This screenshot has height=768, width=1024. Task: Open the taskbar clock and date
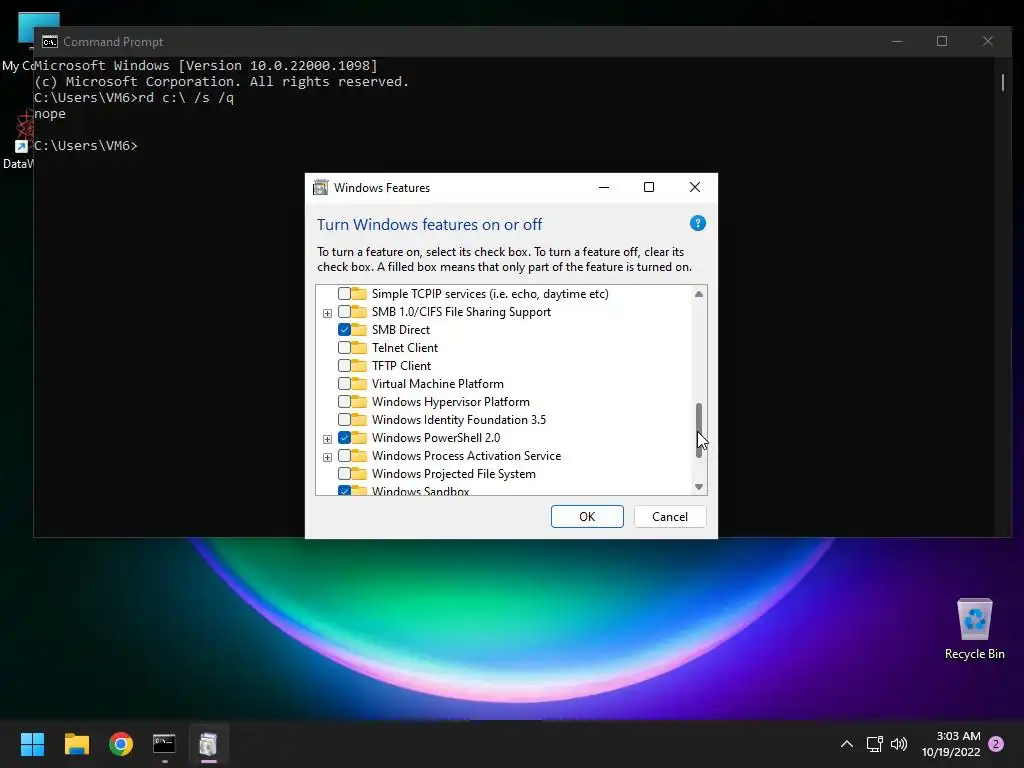tap(951, 744)
